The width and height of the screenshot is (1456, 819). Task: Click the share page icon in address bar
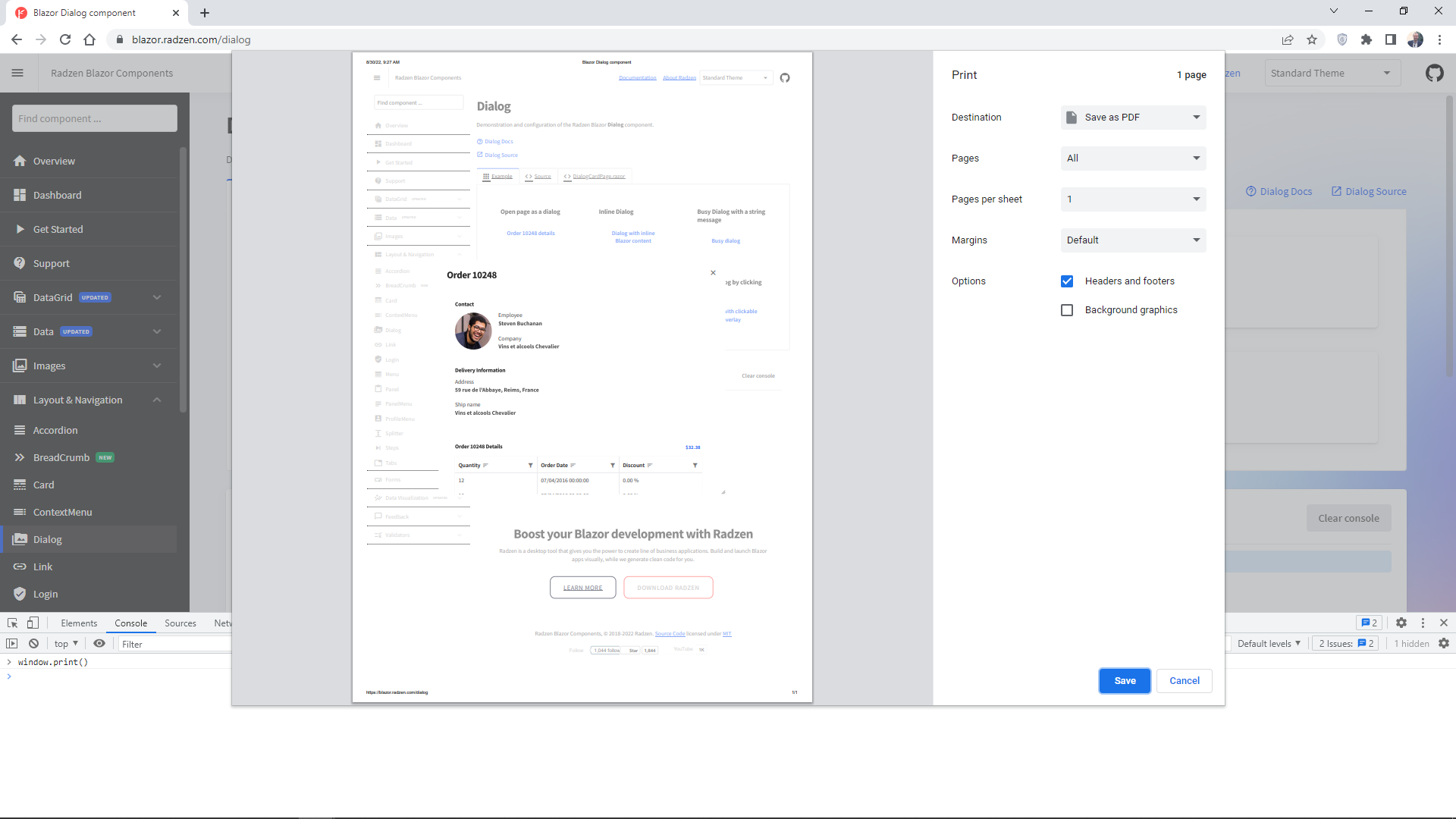1288,39
